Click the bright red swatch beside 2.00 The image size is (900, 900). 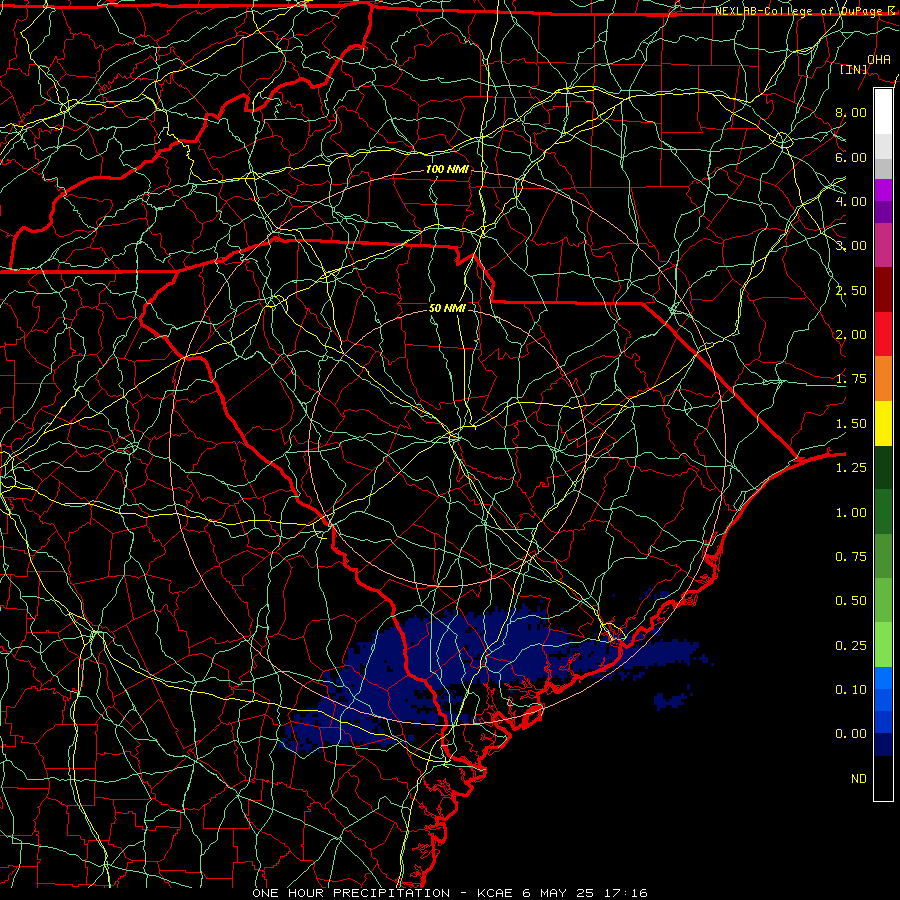click(883, 334)
